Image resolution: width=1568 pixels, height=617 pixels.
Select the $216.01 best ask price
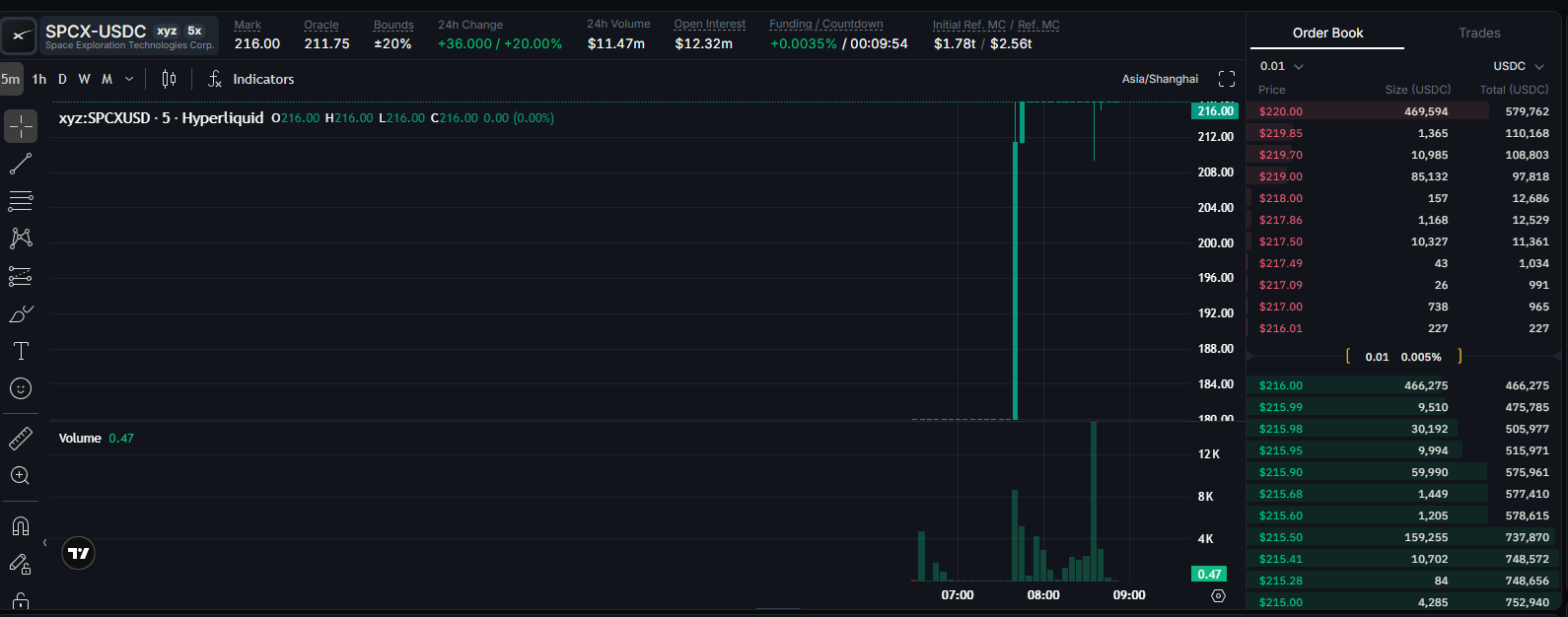tap(1280, 328)
